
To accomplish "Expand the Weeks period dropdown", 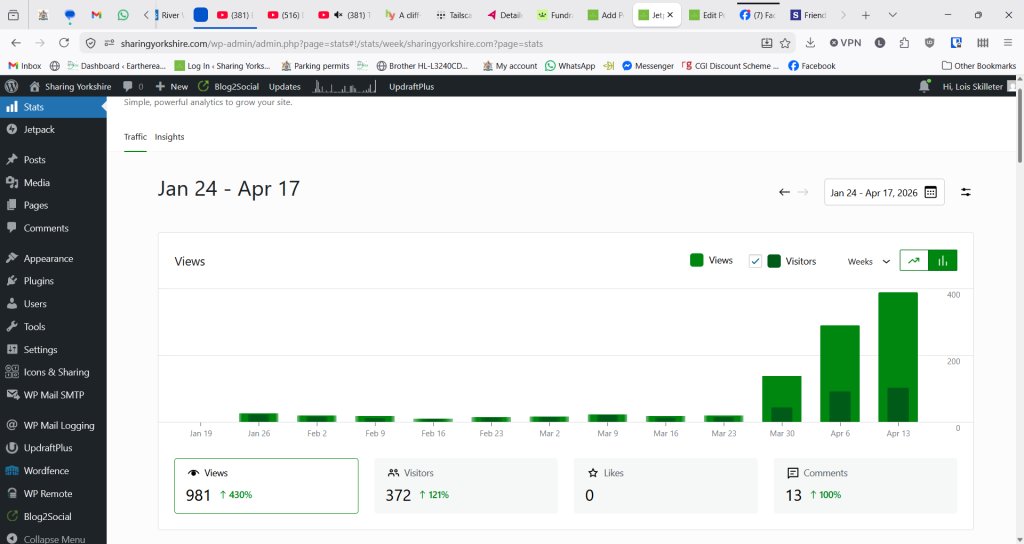I will [x=868, y=261].
